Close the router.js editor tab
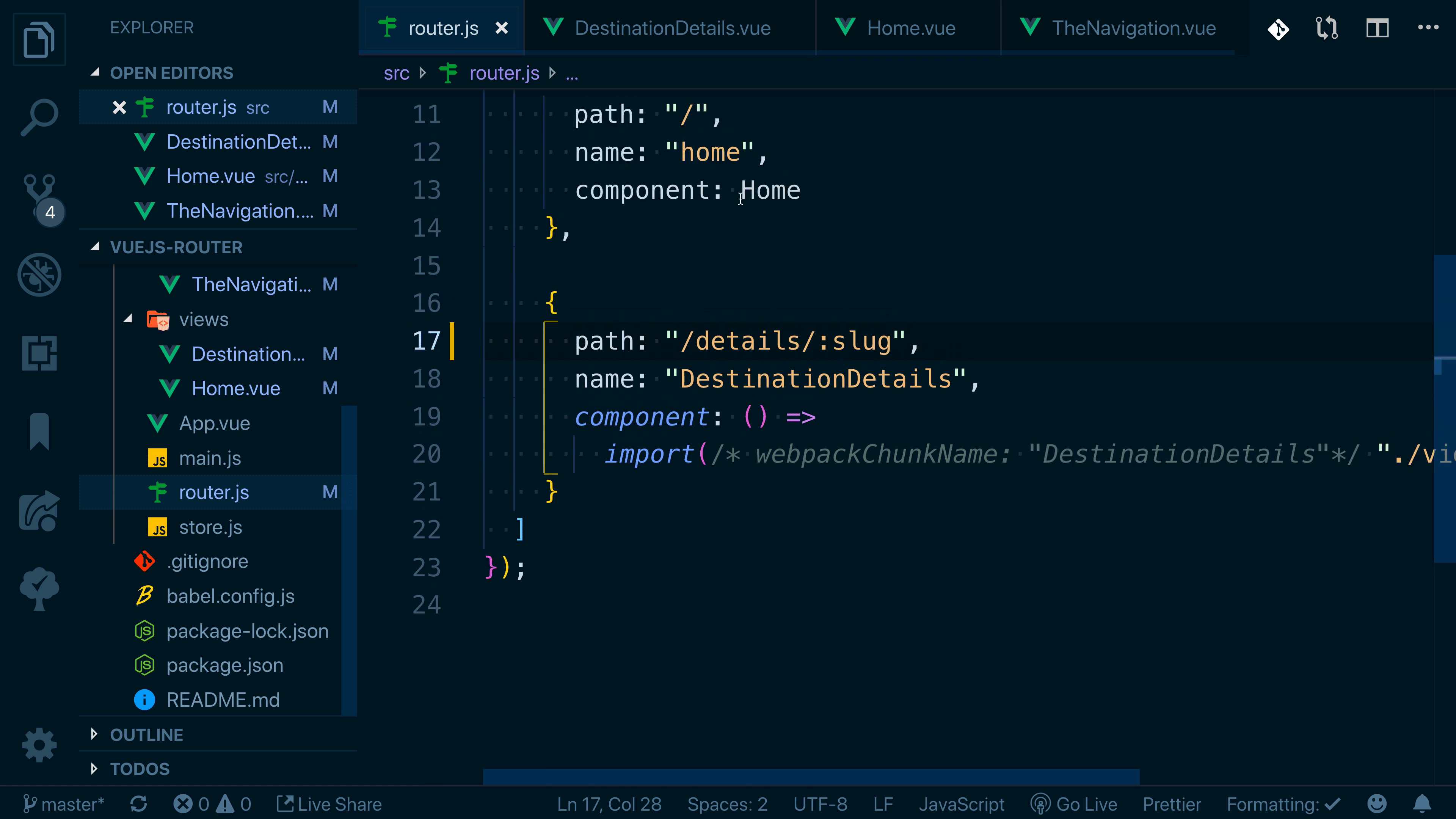Screen dimensions: 1456x819 click(501, 28)
